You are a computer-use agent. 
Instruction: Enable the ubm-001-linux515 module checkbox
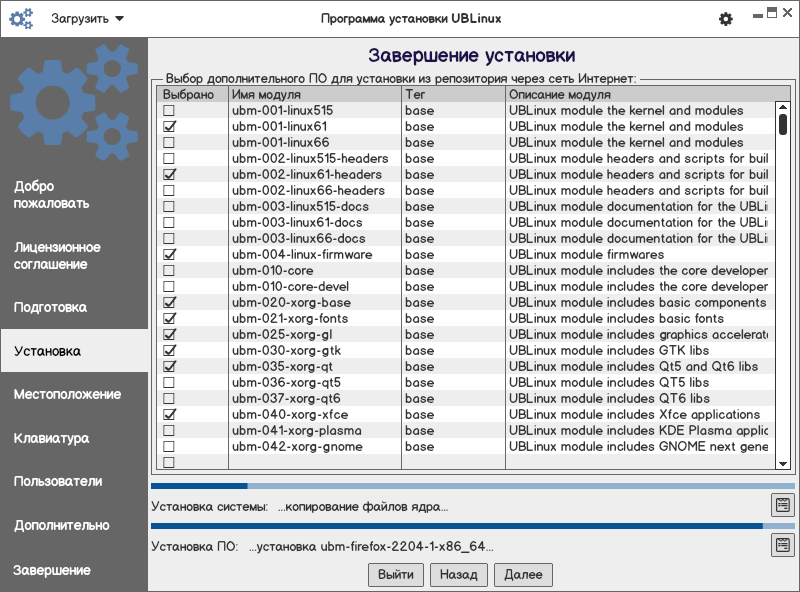169,111
